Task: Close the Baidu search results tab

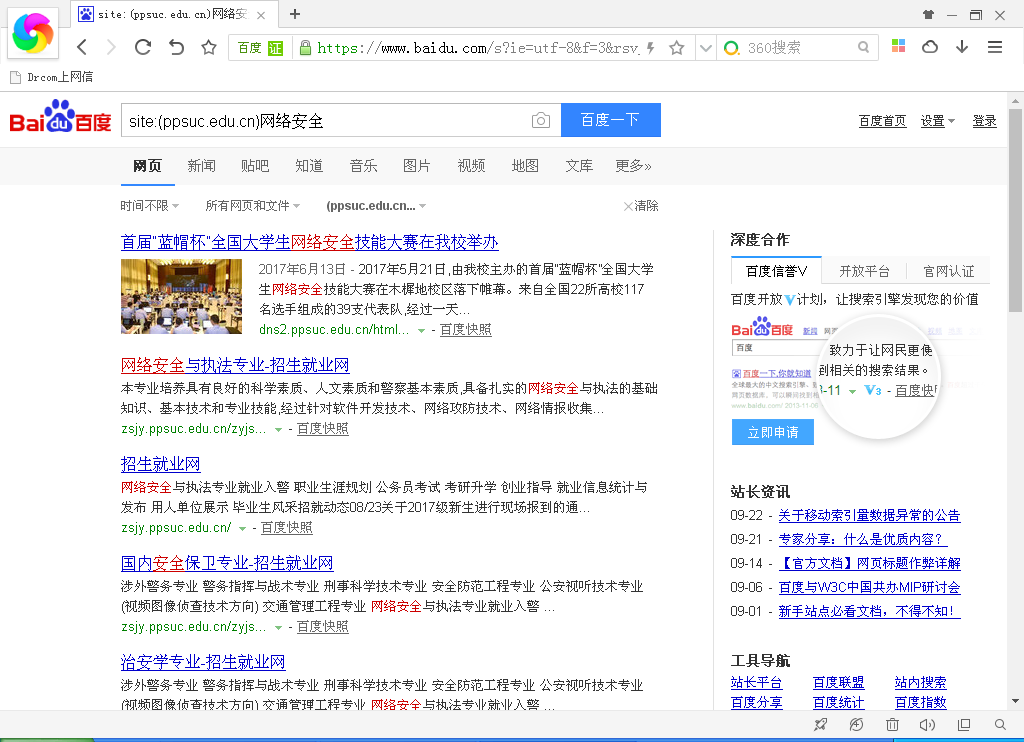Action: pos(261,15)
